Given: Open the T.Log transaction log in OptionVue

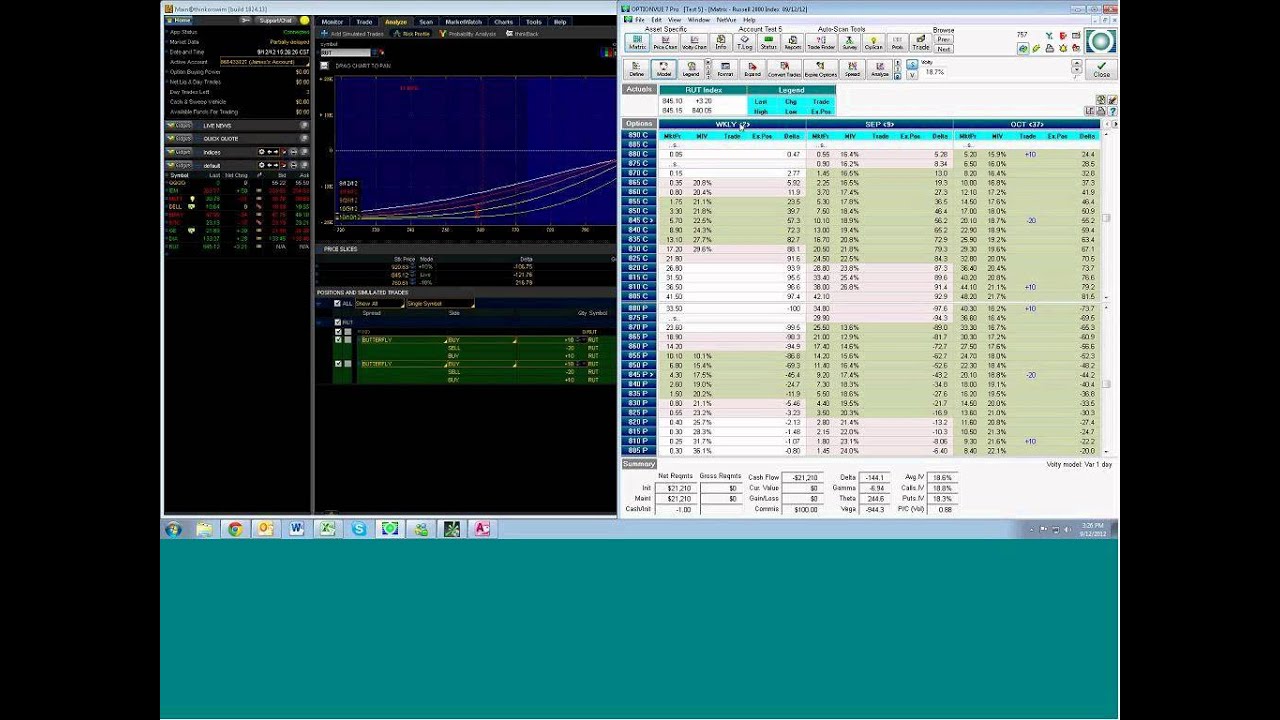Looking at the screenshot, I should [745, 43].
